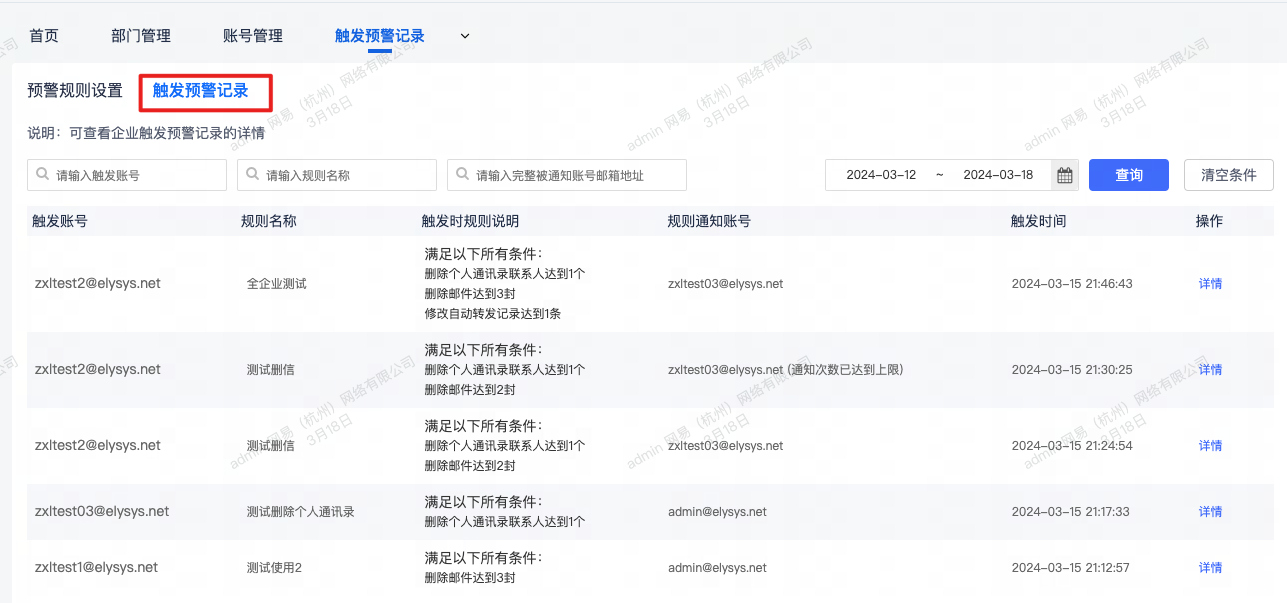
Task: View 详情 for 测试删除个人通讯录 record
Action: coord(1210,512)
